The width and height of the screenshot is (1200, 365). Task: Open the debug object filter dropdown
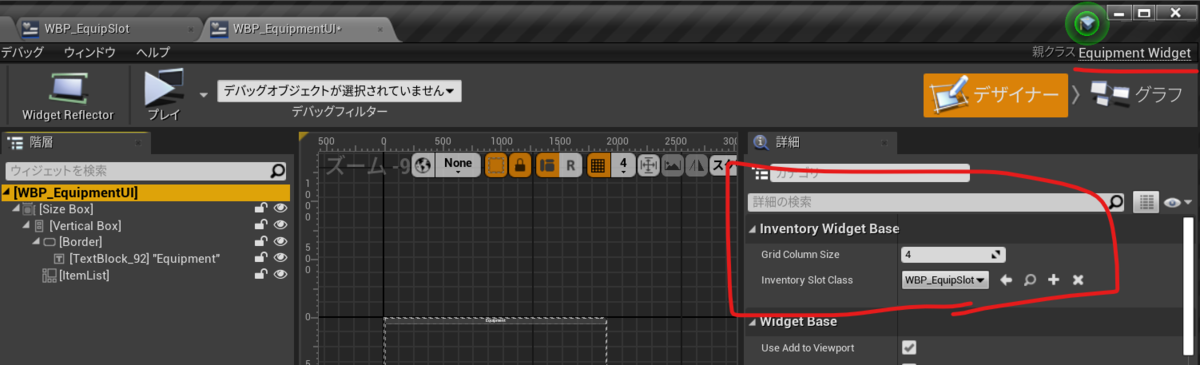click(x=338, y=90)
